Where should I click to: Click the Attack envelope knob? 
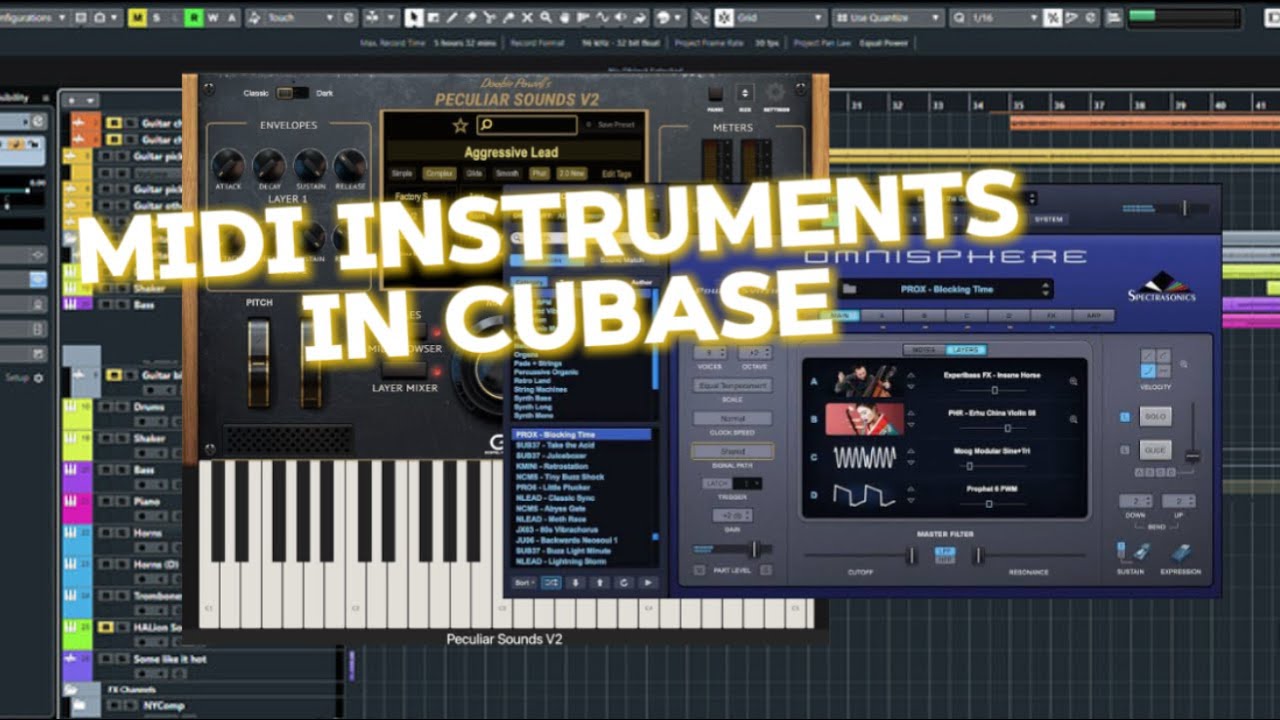228,166
